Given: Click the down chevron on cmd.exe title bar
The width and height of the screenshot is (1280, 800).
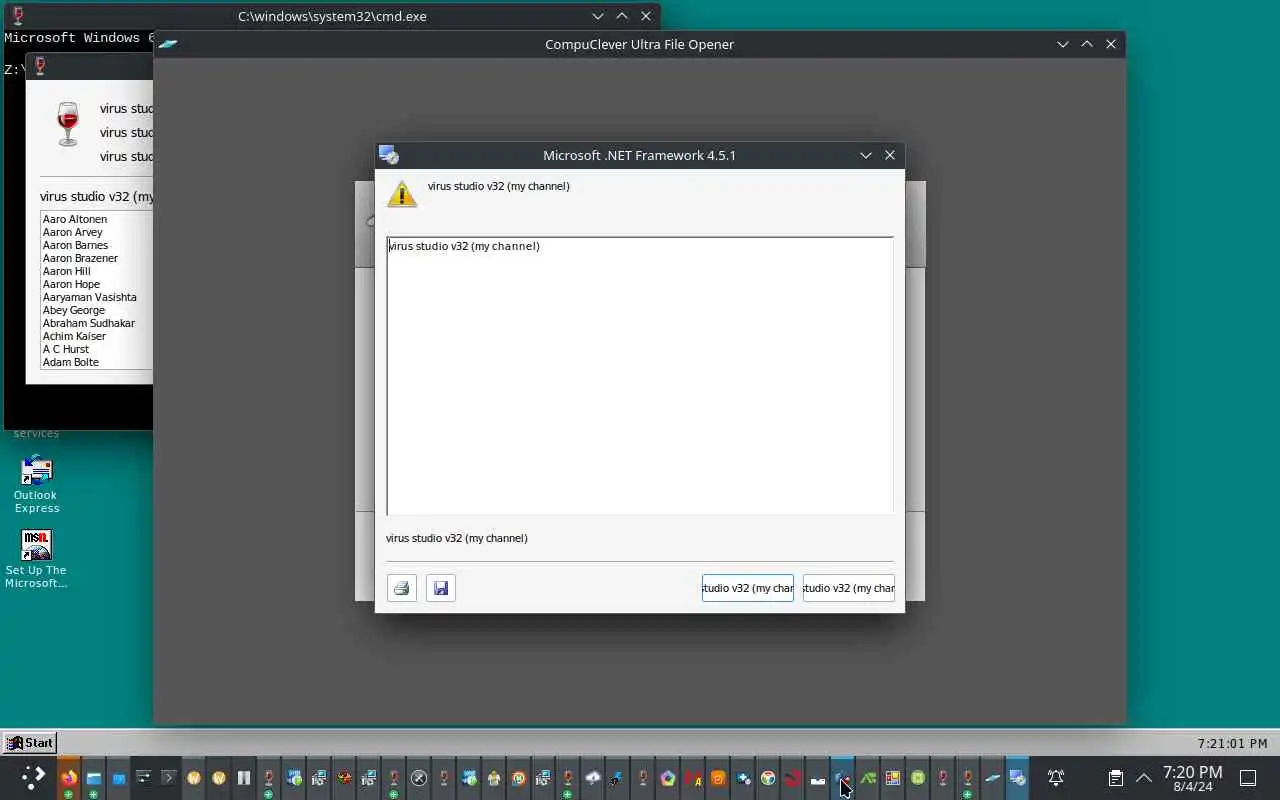Looking at the screenshot, I should coord(598,16).
